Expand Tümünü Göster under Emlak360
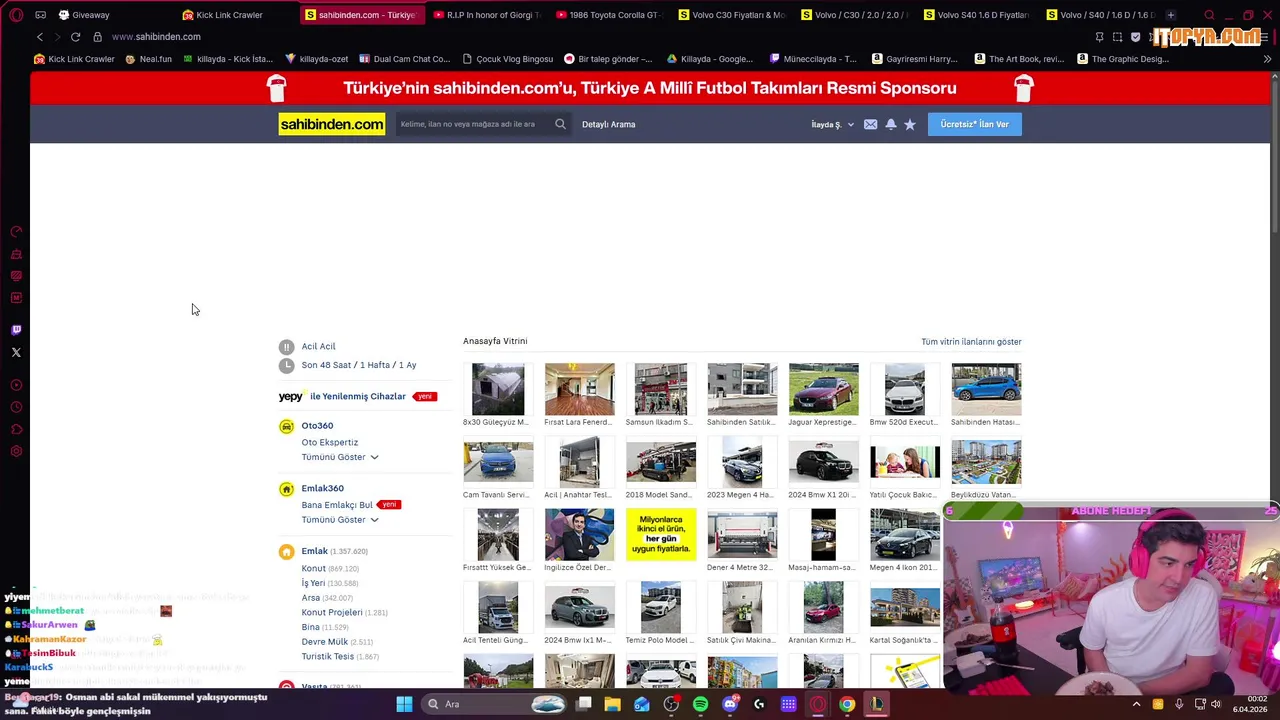This screenshot has width=1280, height=720. click(x=340, y=520)
